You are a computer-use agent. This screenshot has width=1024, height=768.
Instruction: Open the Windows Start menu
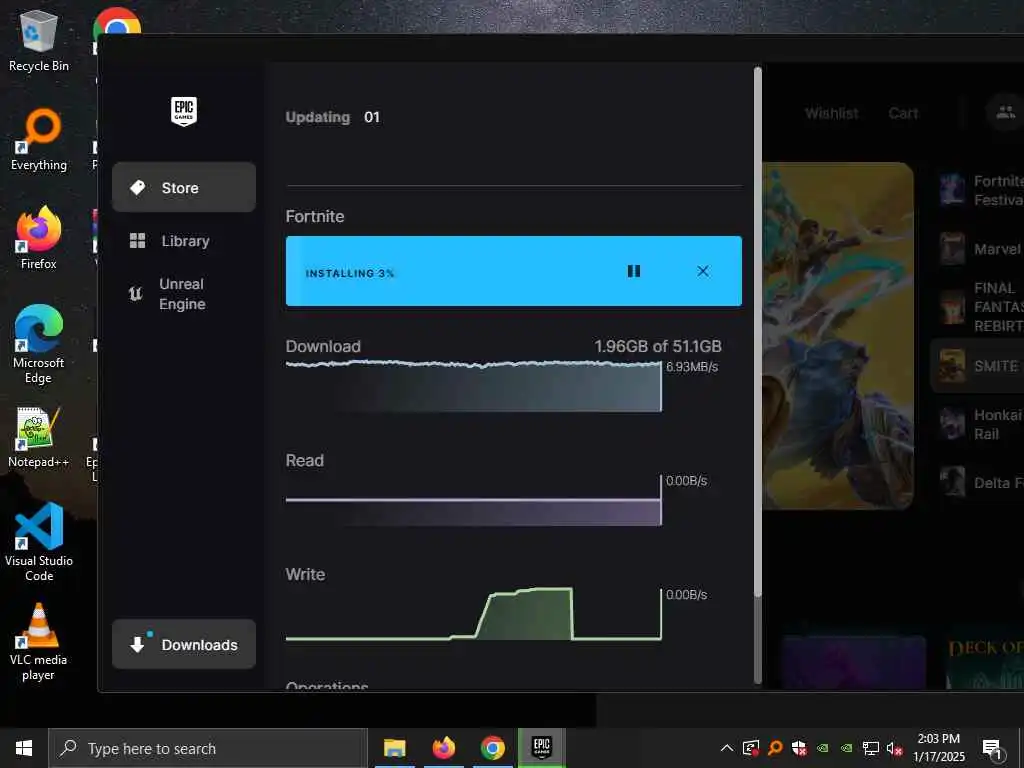coord(24,748)
